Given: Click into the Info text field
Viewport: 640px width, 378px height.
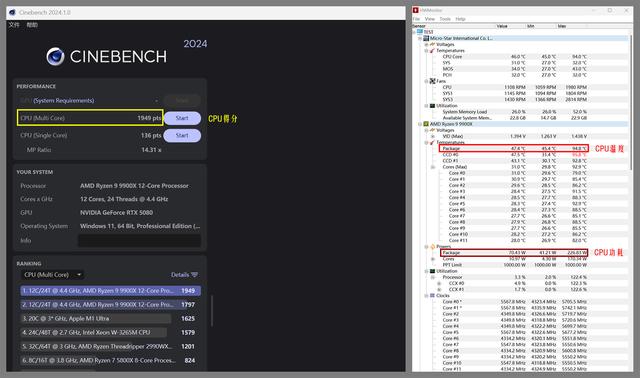Looking at the screenshot, I should click(x=139, y=240).
